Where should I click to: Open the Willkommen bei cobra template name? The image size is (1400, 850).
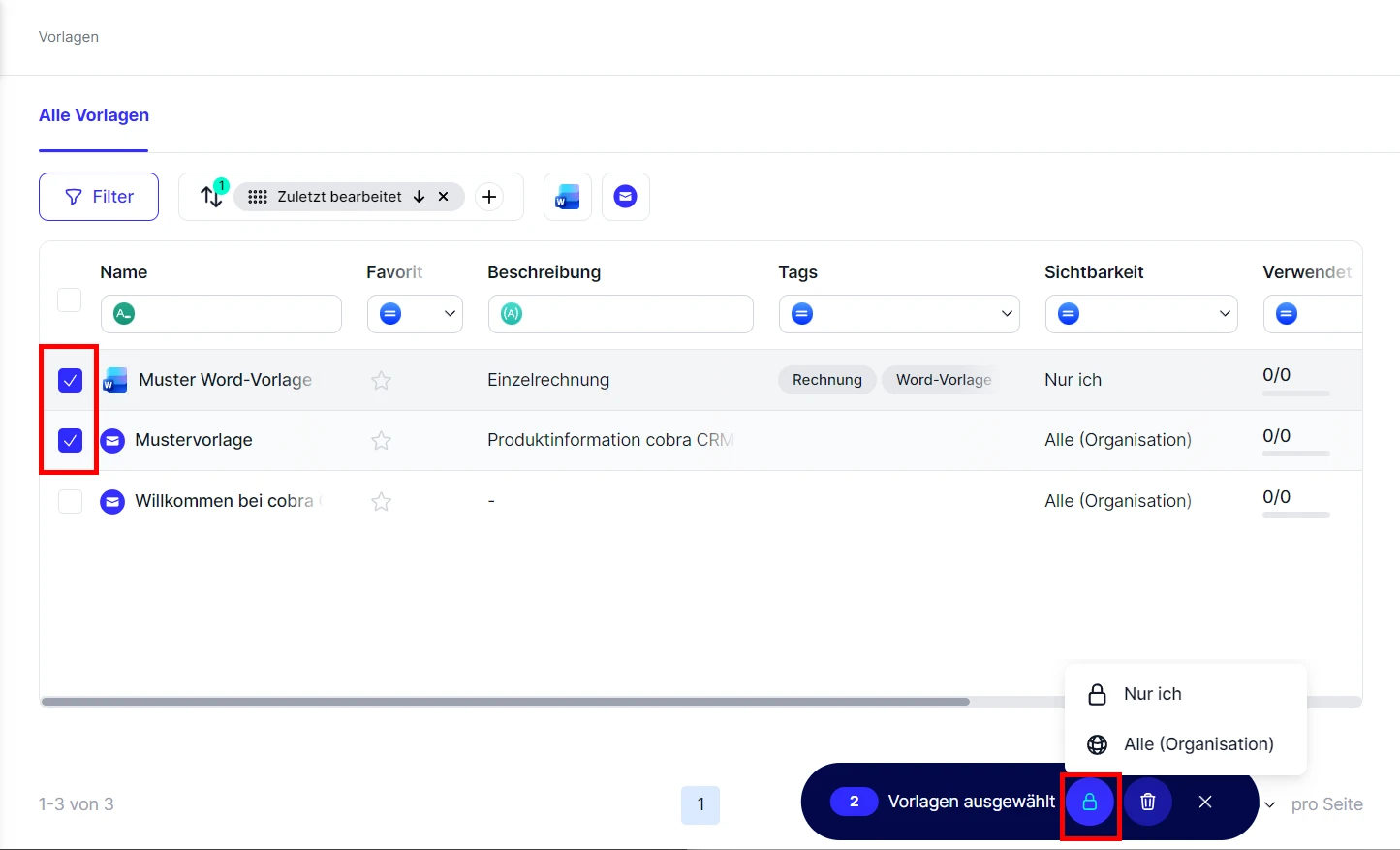click(x=227, y=501)
